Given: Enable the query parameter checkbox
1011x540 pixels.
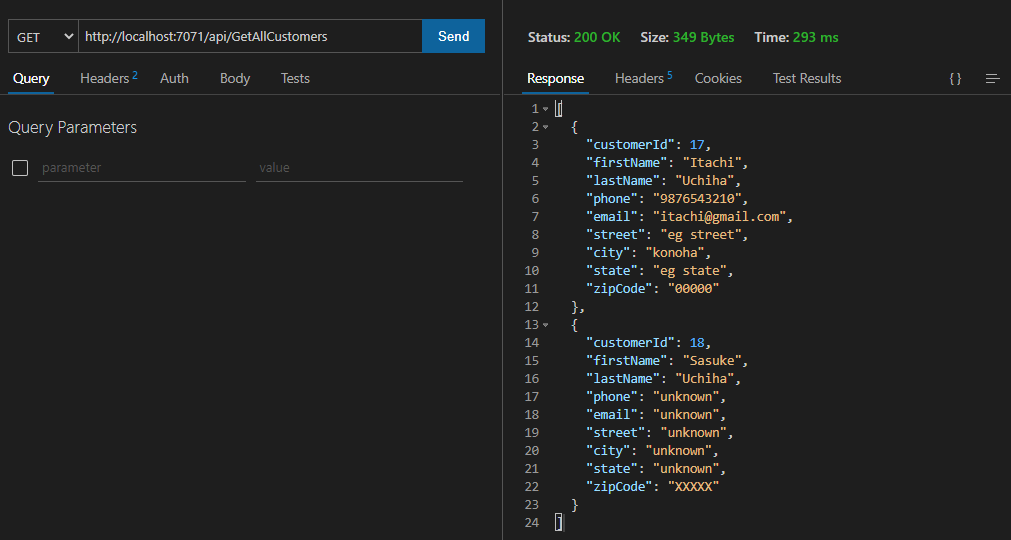Looking at the screenshot, I should (x=20, y=168).
